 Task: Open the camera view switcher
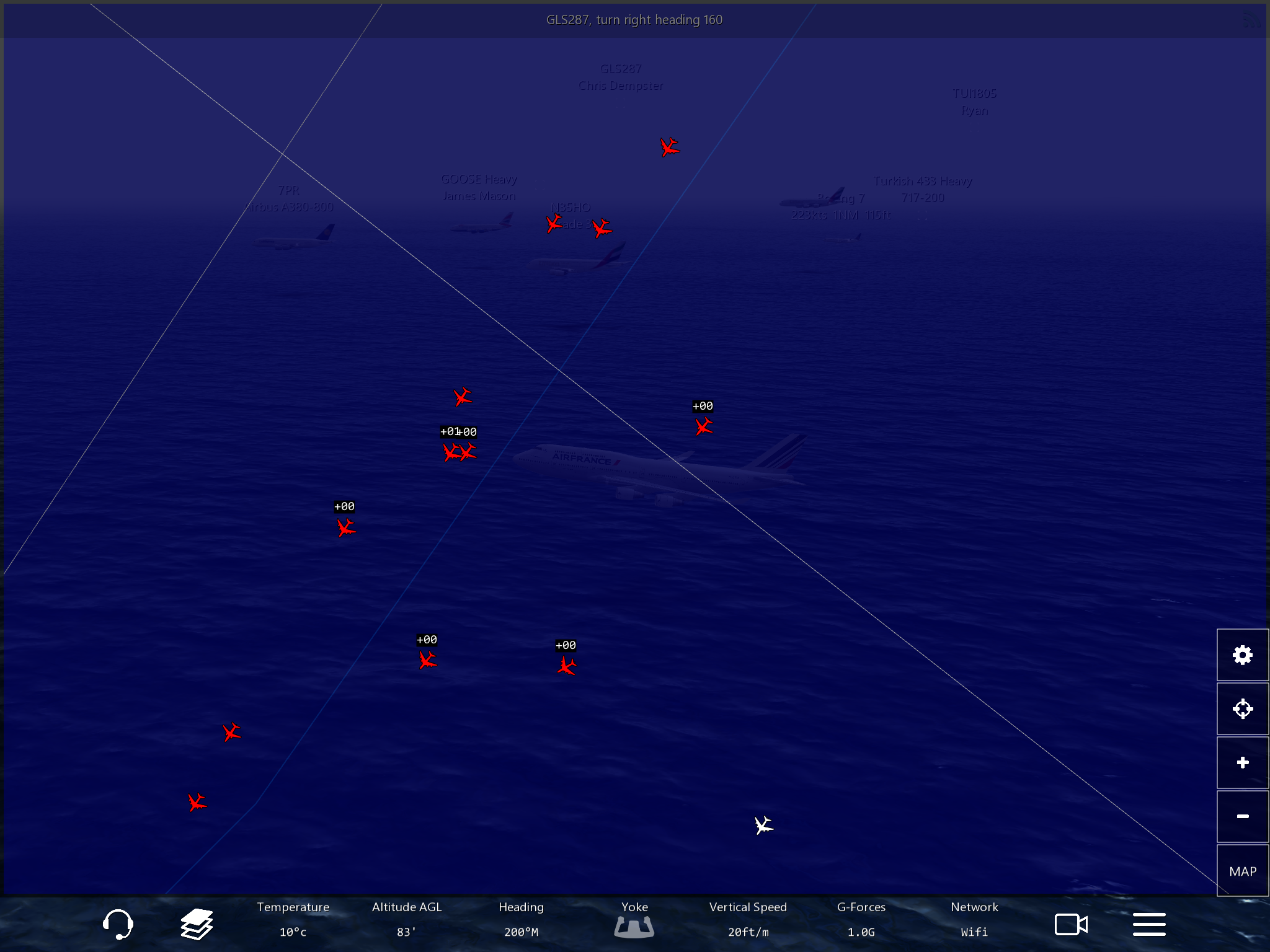pyautogui.click(x=1071, y=924)
